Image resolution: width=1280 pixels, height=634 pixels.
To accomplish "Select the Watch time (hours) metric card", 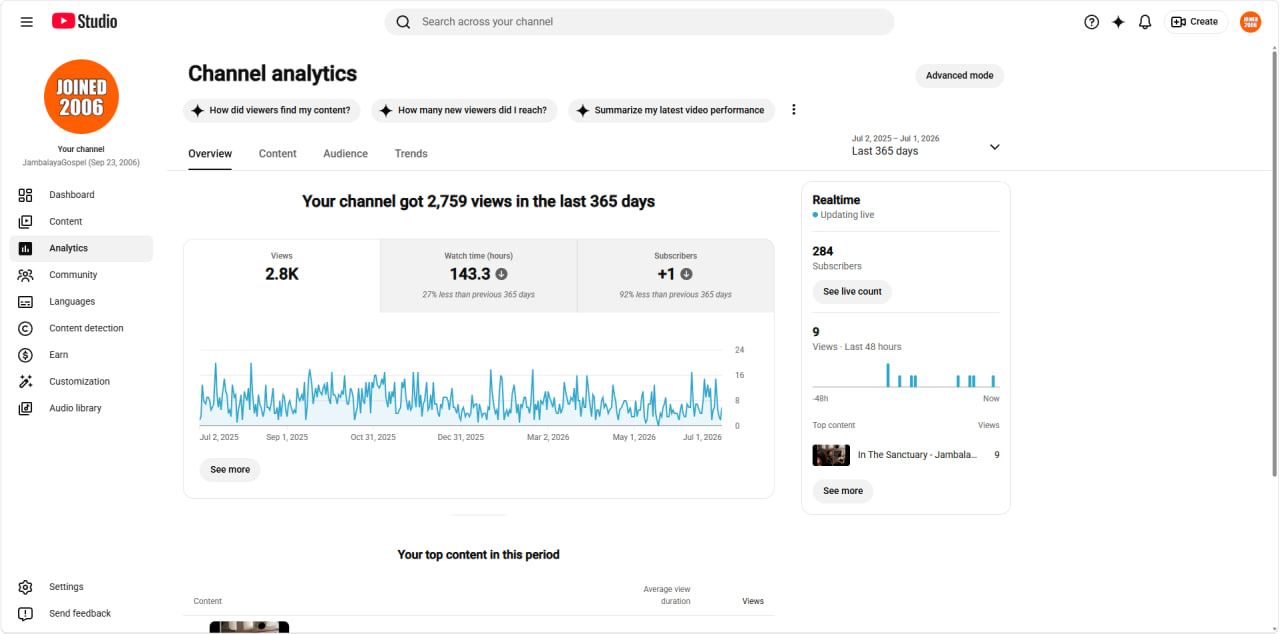I will (478, 276).
